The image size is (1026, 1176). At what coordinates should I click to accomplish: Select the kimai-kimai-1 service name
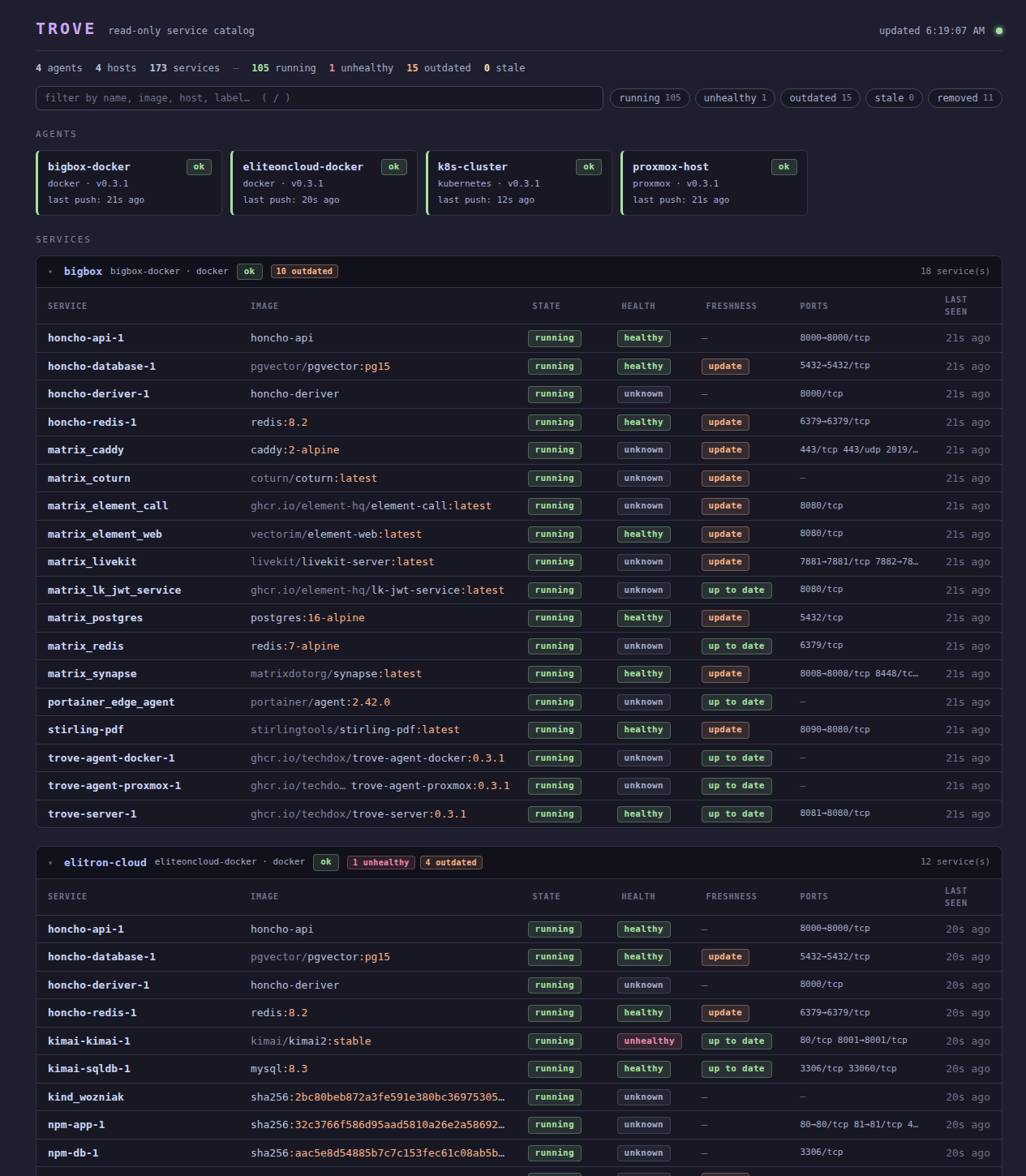click(88, 1041)
